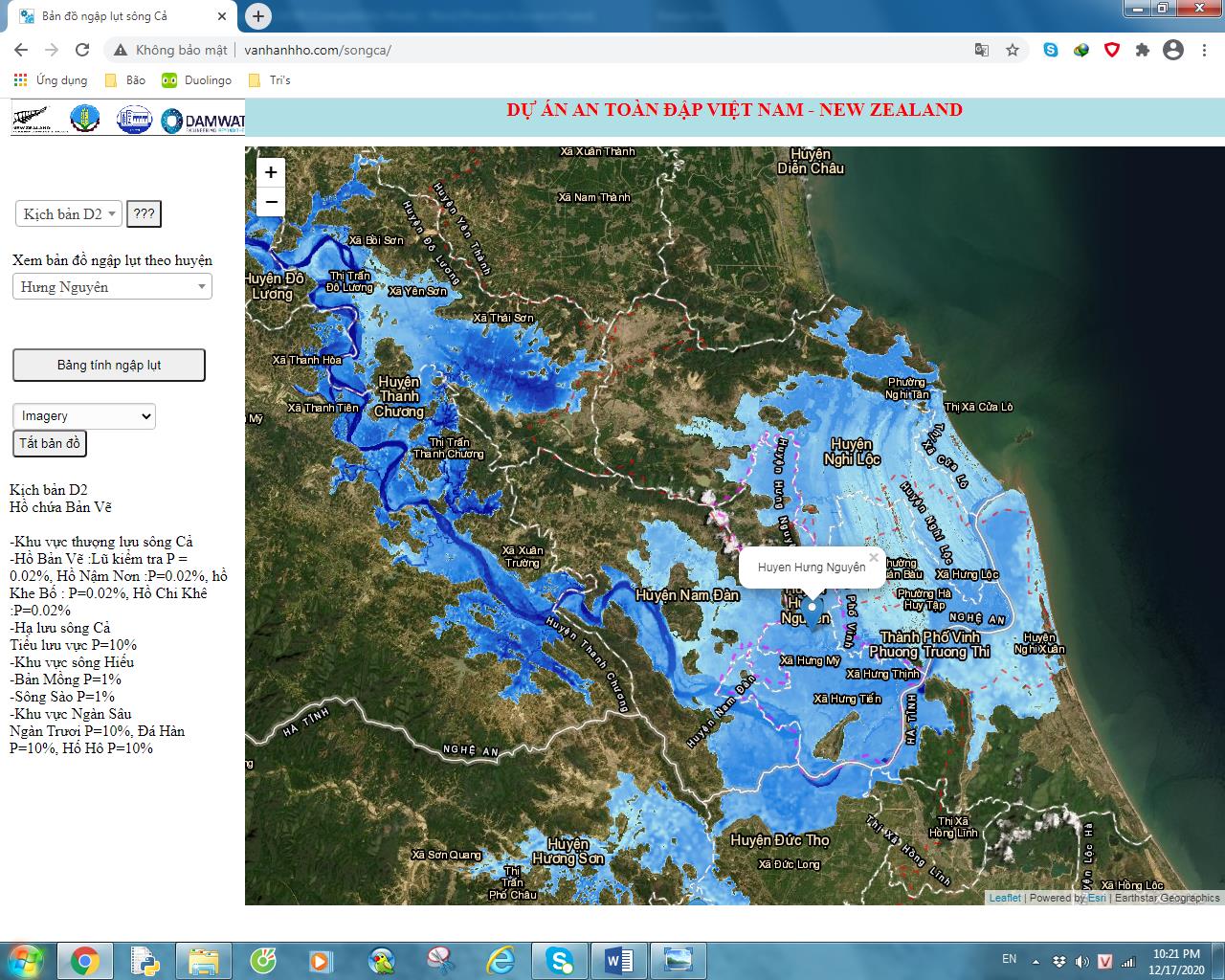
Task: Bookmark this page with the star icon
Action: click(1013, 50)
